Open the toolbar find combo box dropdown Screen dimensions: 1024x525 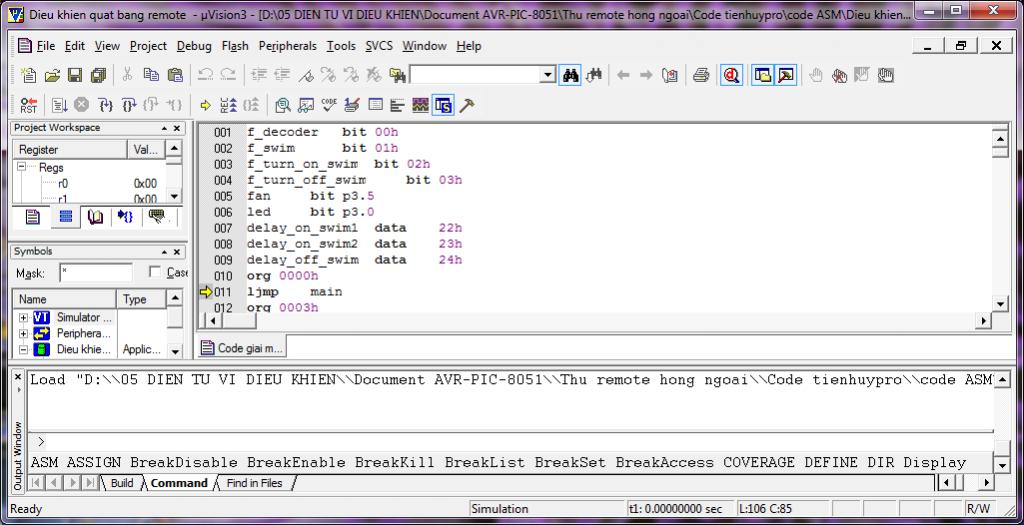[549, 76]
